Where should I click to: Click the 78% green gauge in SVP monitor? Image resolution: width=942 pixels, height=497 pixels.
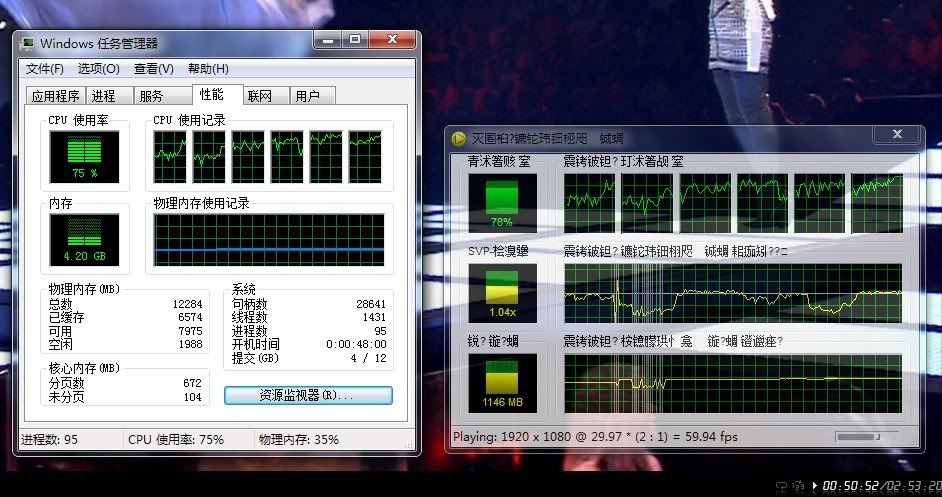pyautogui.click(x=502, y=203)
